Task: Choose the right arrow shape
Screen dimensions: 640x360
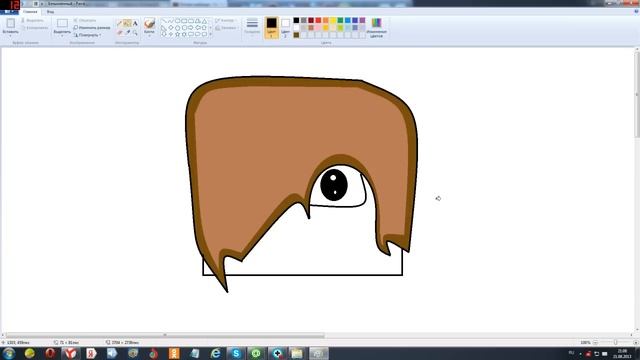Action: pos(191,28)
